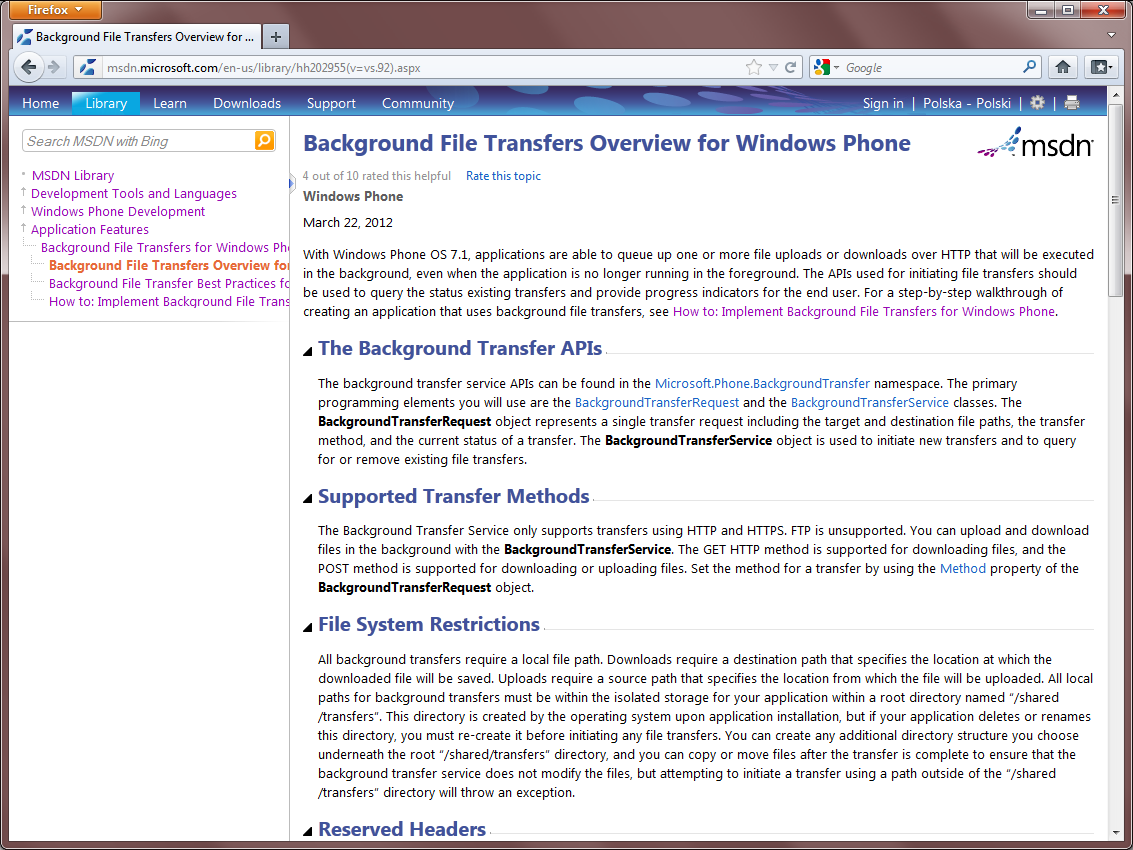Open the Firefox home page icon
This screenshot has width=1133, height=850.
pos(1062,67)
